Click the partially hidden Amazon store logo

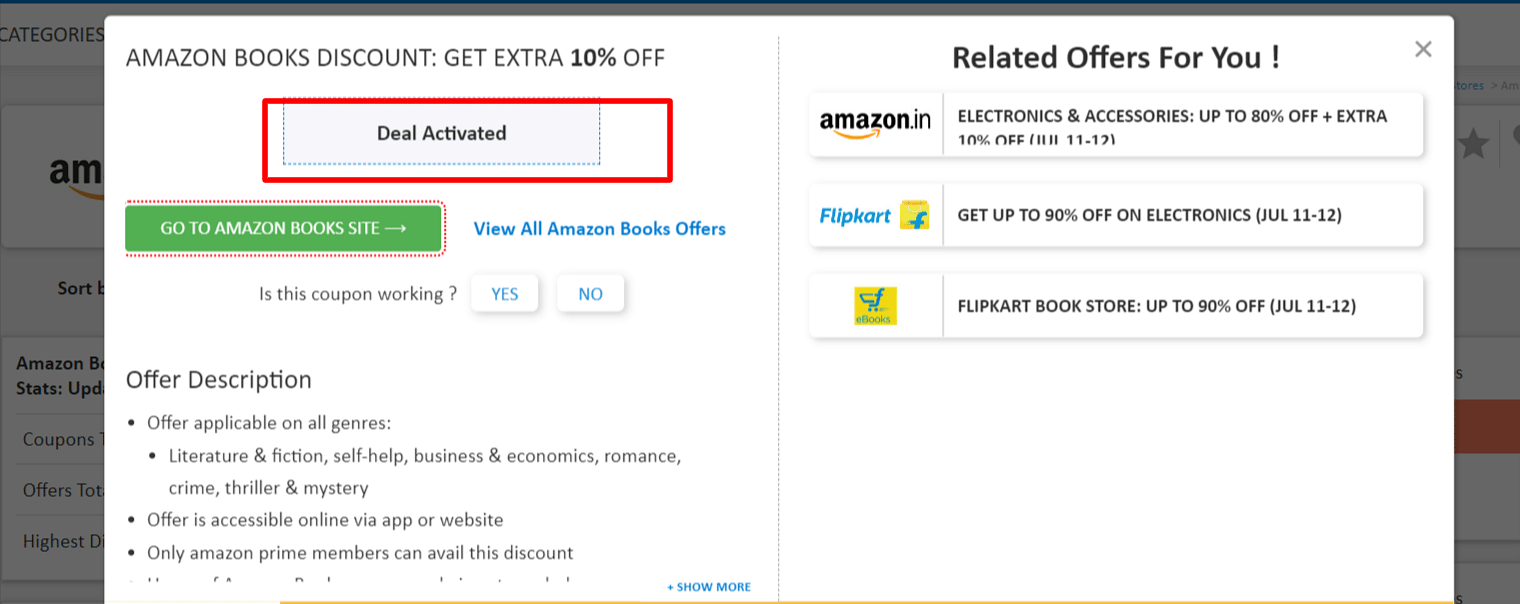(x=76, y=177)
